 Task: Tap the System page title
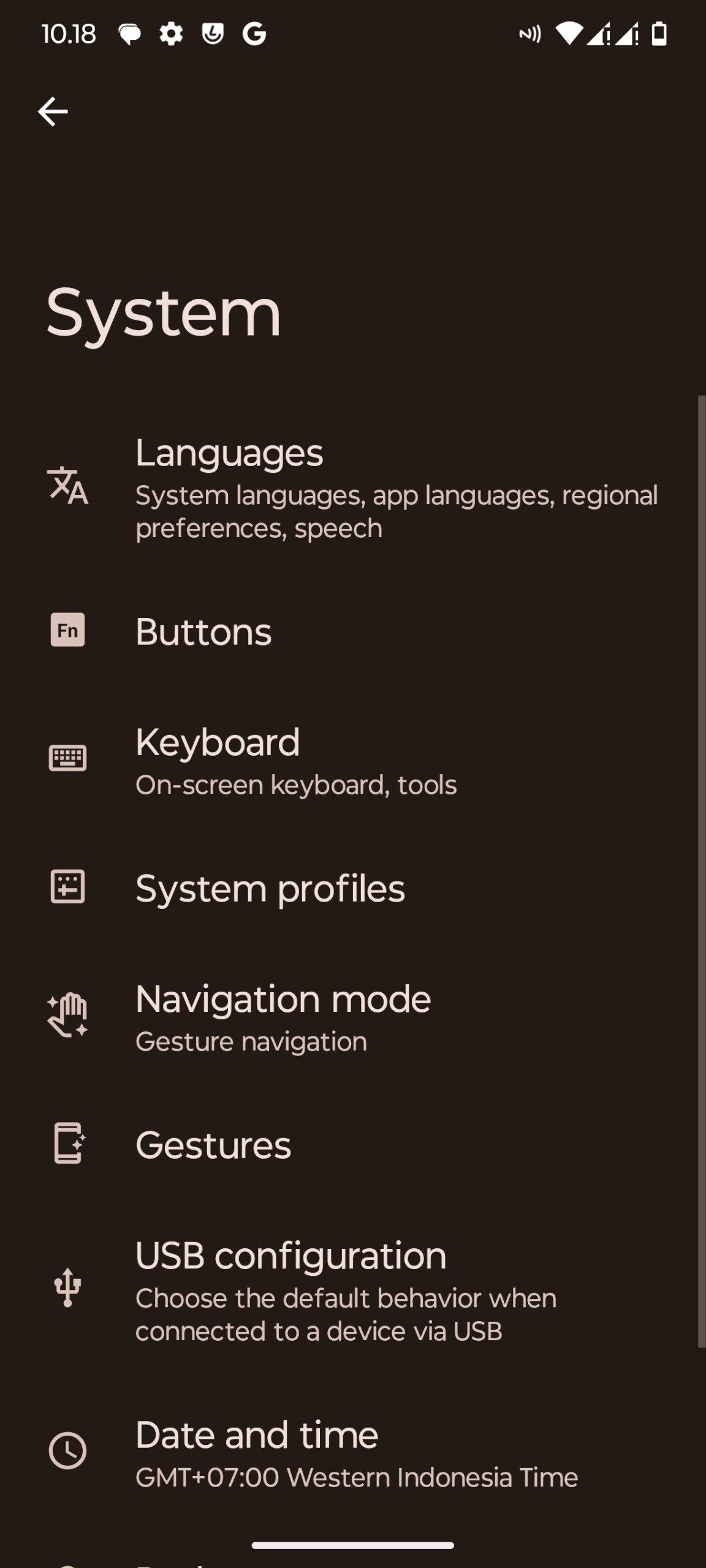coord(164,312)
